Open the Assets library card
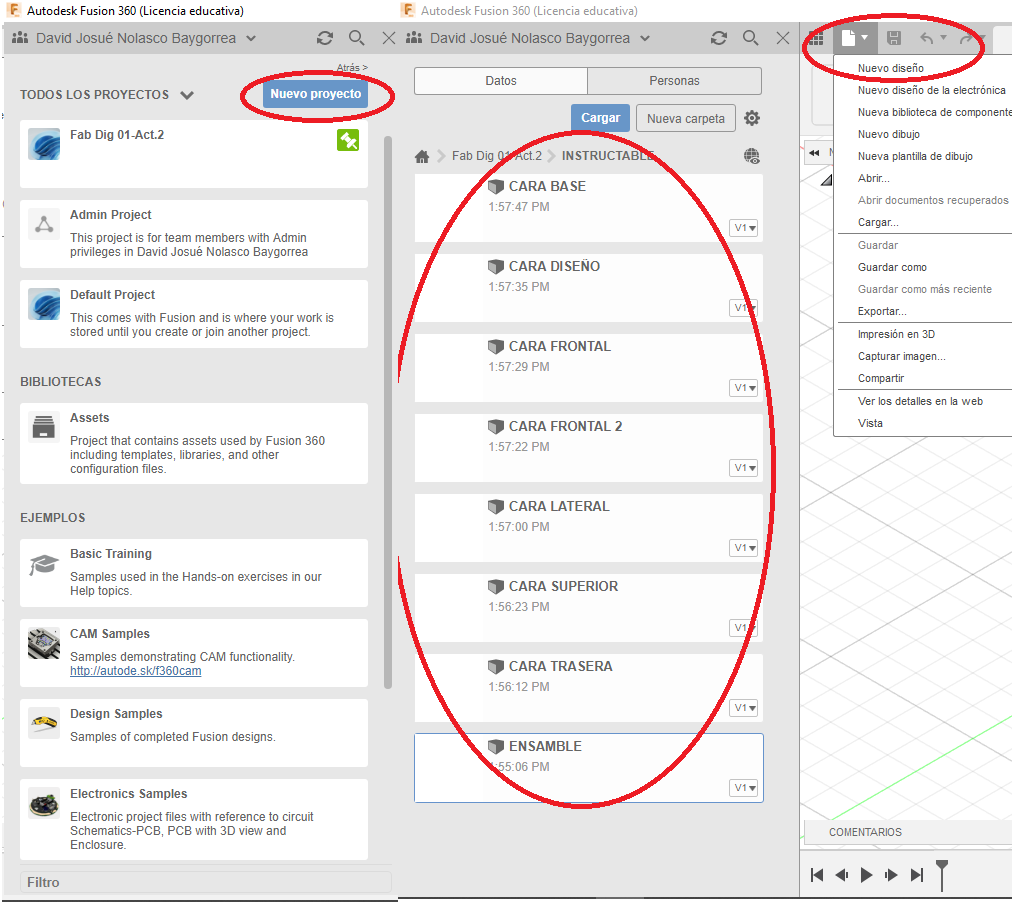Image resolution: width=1012 pixels, height=902 pixels. click(x=194, y=443)
